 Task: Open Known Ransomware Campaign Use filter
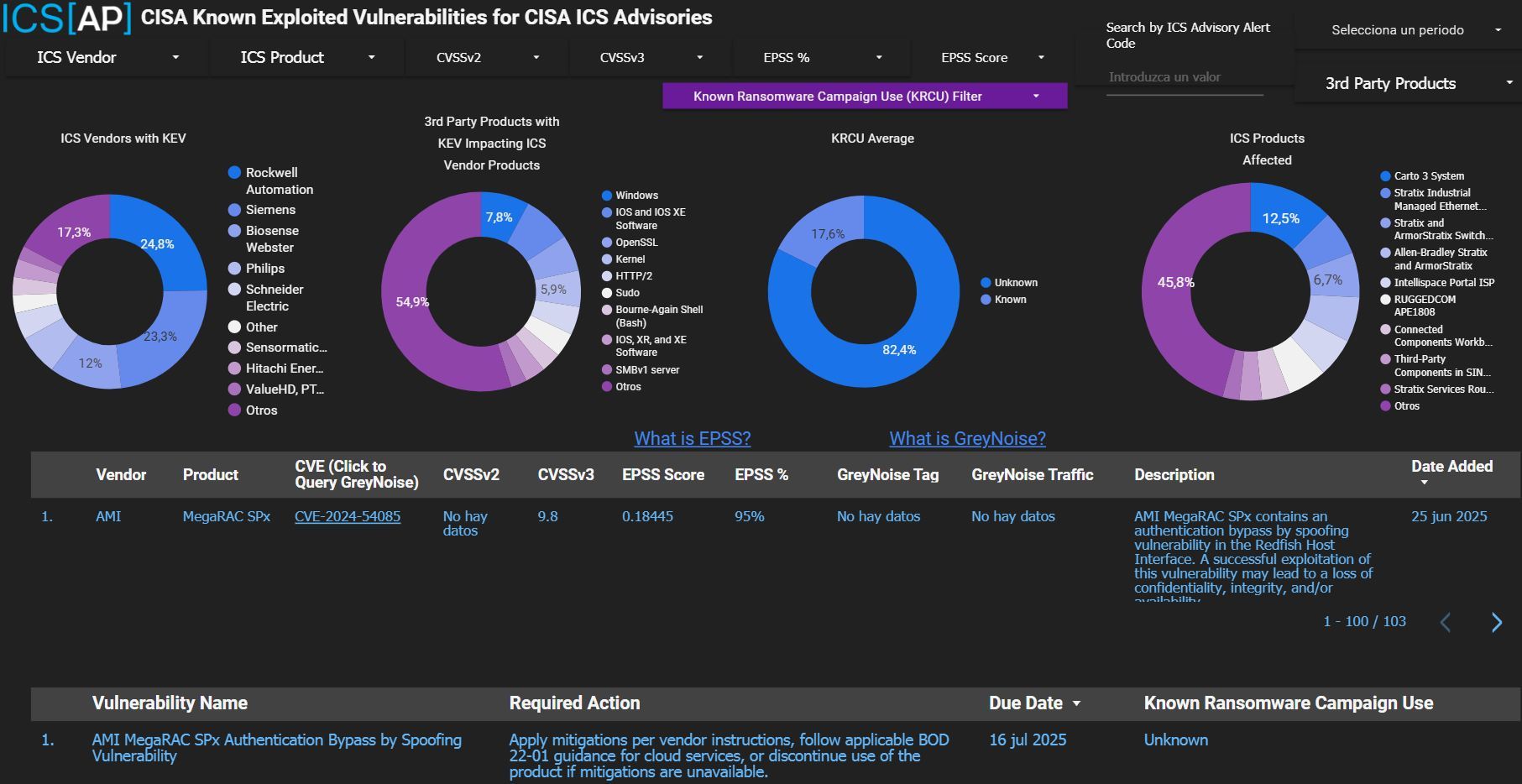pyautogui.click(x=865, y=97)
